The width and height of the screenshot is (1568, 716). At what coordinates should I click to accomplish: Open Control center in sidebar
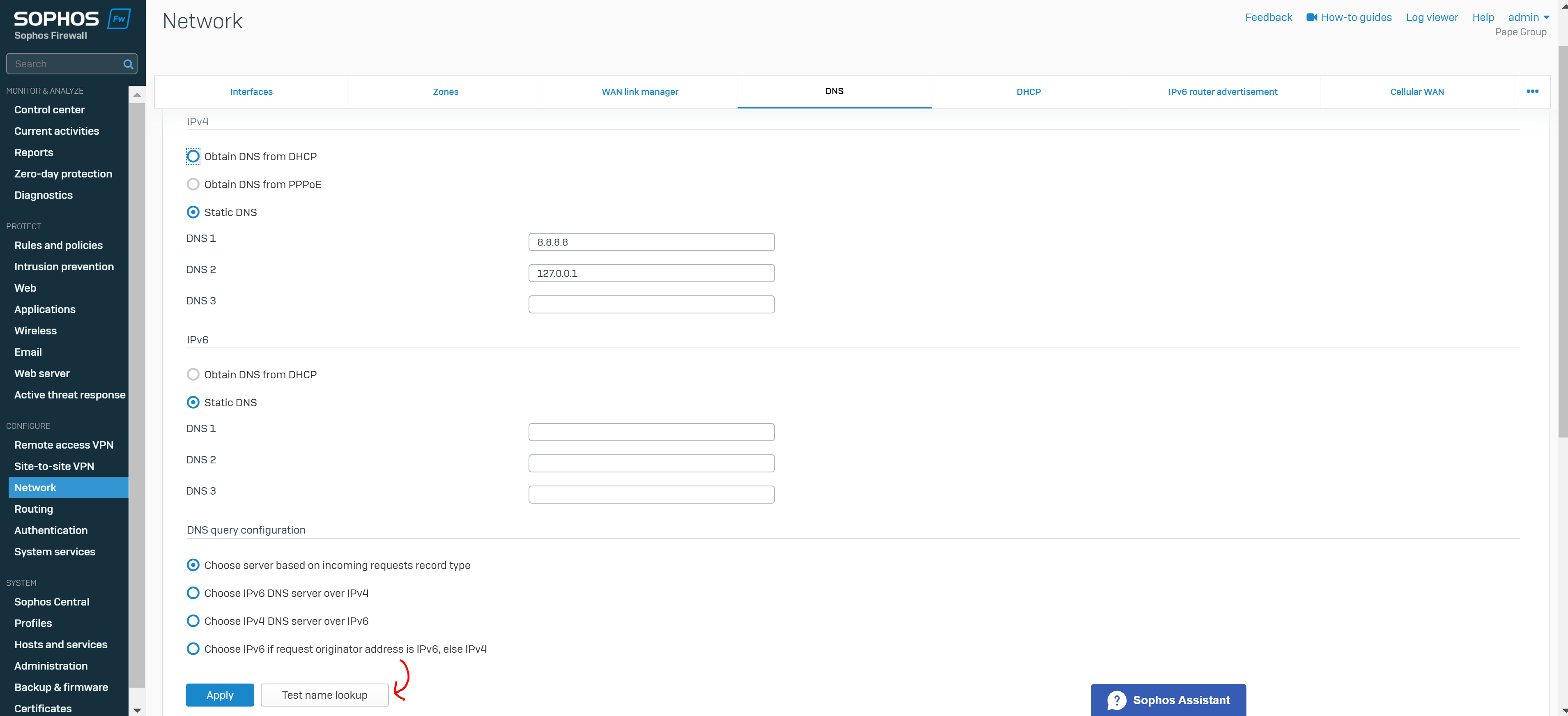(x=49, y=110)
